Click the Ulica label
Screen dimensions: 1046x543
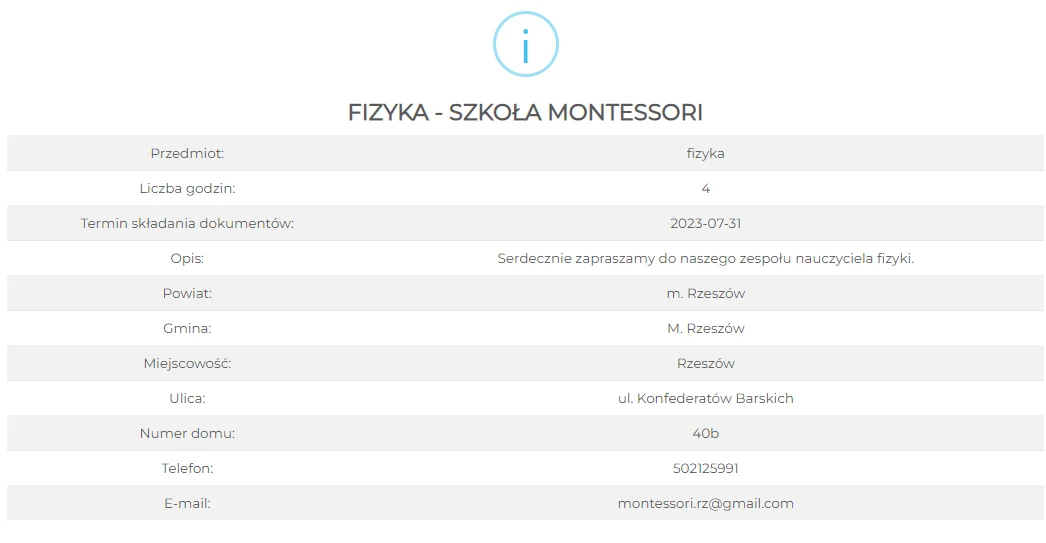pos(187,398)
